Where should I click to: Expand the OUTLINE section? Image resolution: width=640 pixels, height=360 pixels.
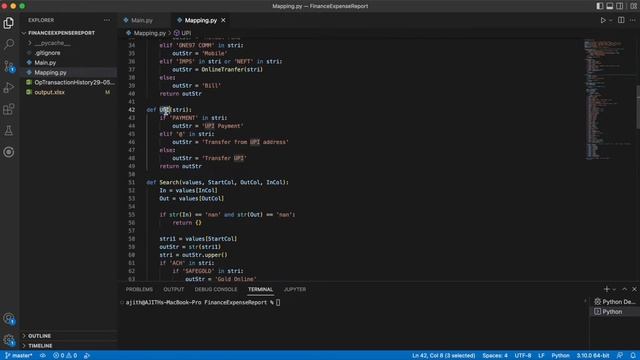(39, 336)
